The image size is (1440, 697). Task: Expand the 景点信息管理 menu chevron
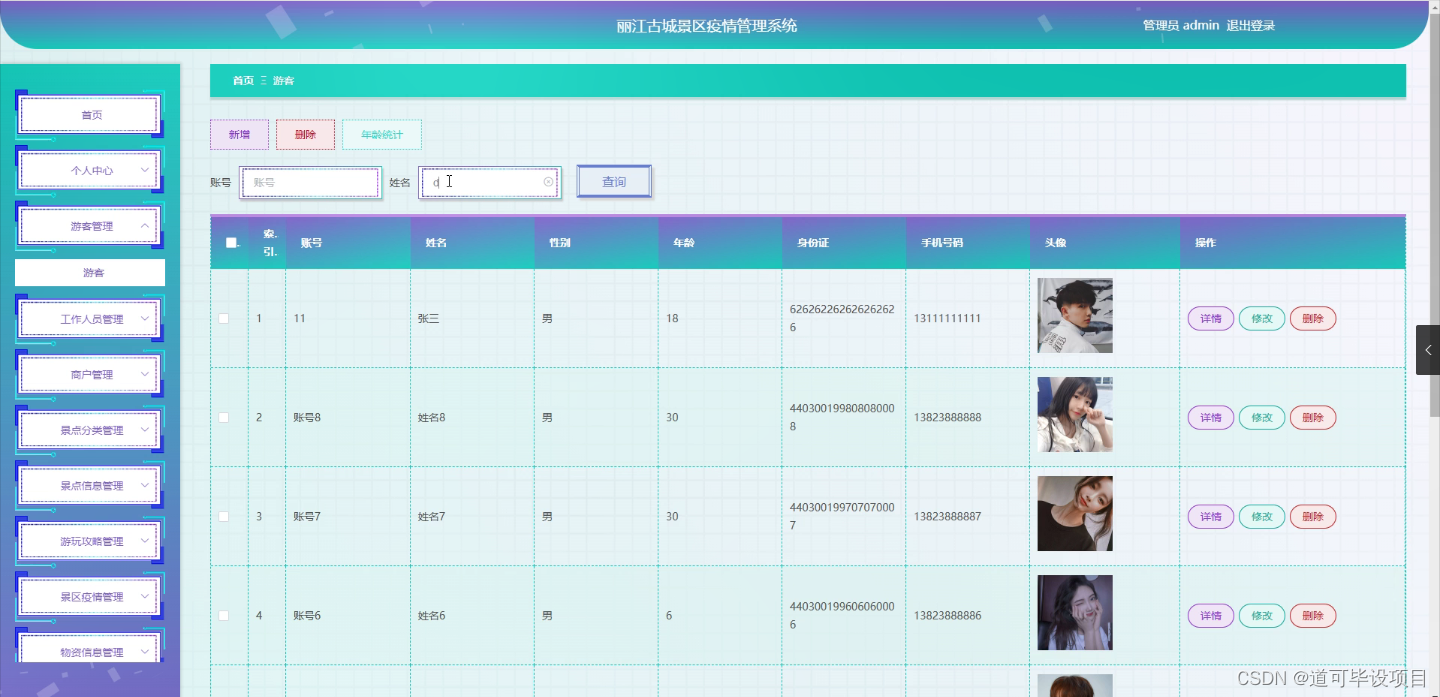point(145,486)
